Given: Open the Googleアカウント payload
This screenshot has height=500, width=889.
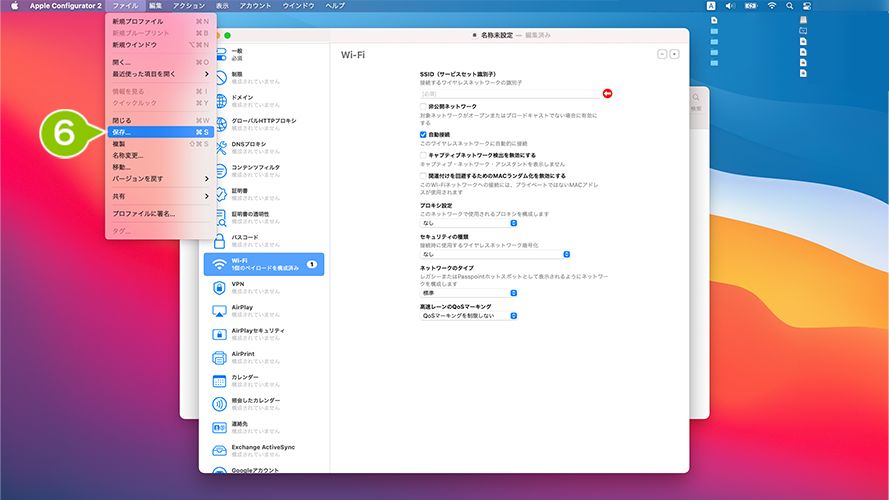Looking at the screenshot, I should 264,469.
